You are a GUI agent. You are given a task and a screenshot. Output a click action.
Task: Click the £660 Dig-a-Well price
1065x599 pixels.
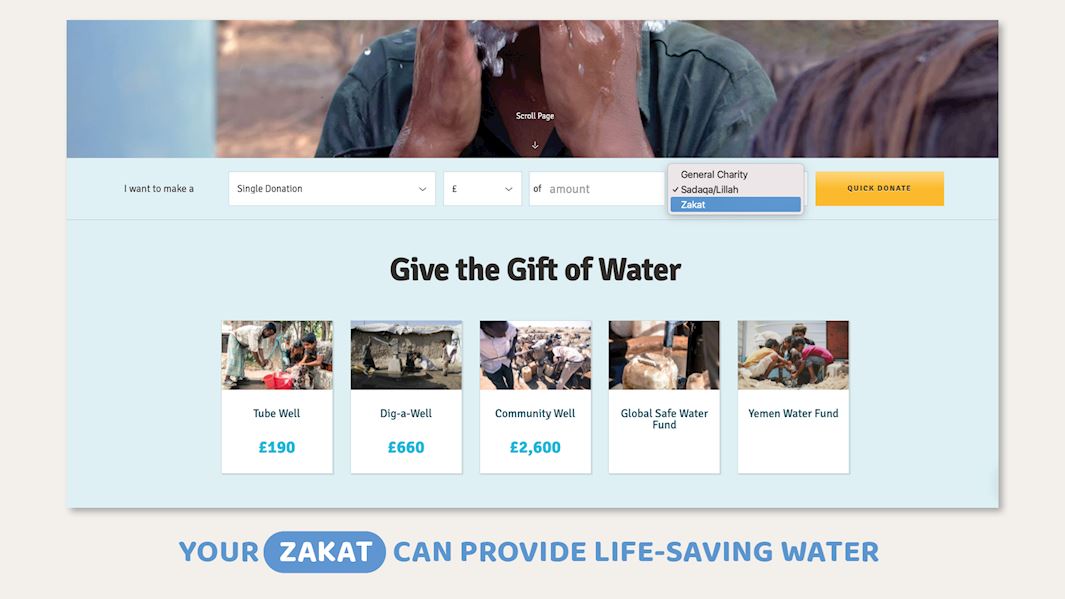click(x=406, y=447)
